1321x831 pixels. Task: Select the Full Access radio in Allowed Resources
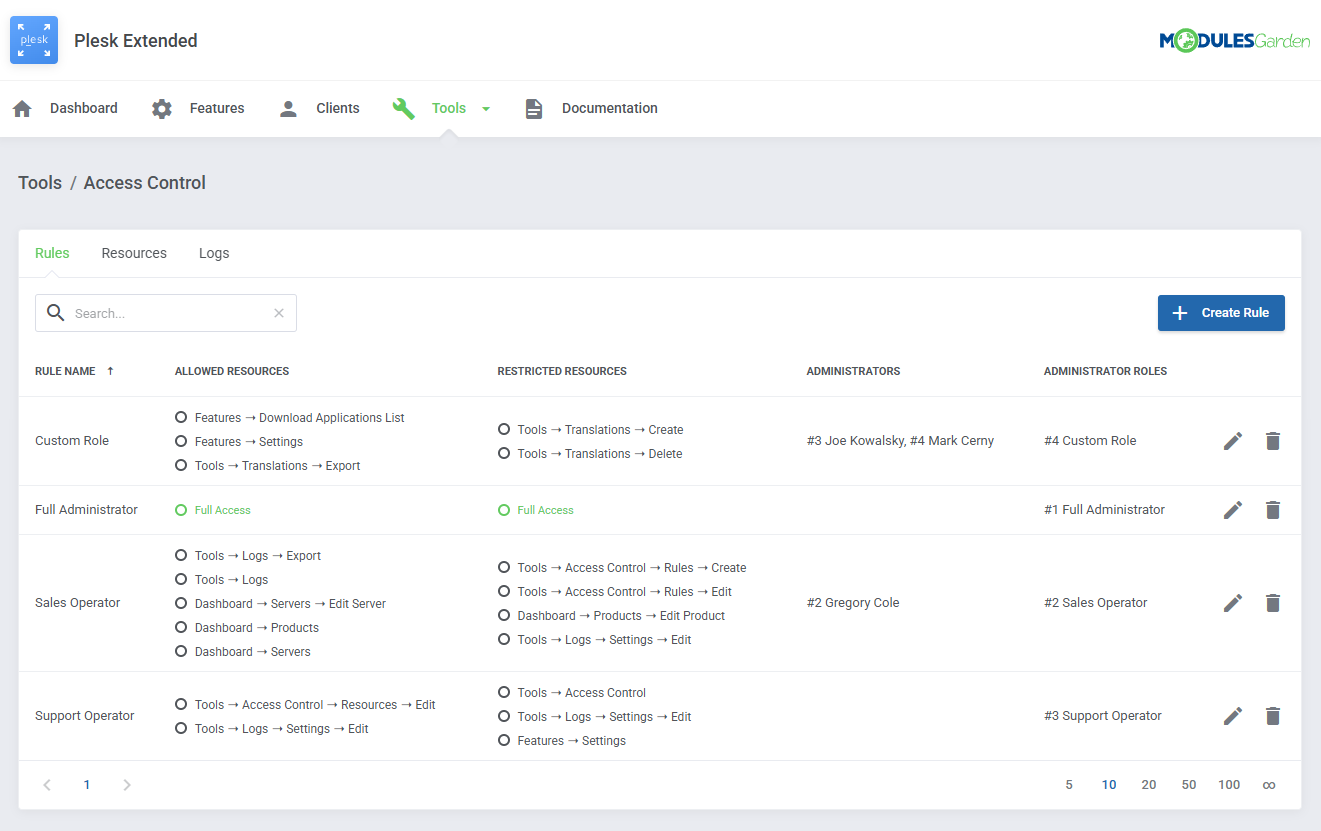pyautogui.click(x=180, y=509)
